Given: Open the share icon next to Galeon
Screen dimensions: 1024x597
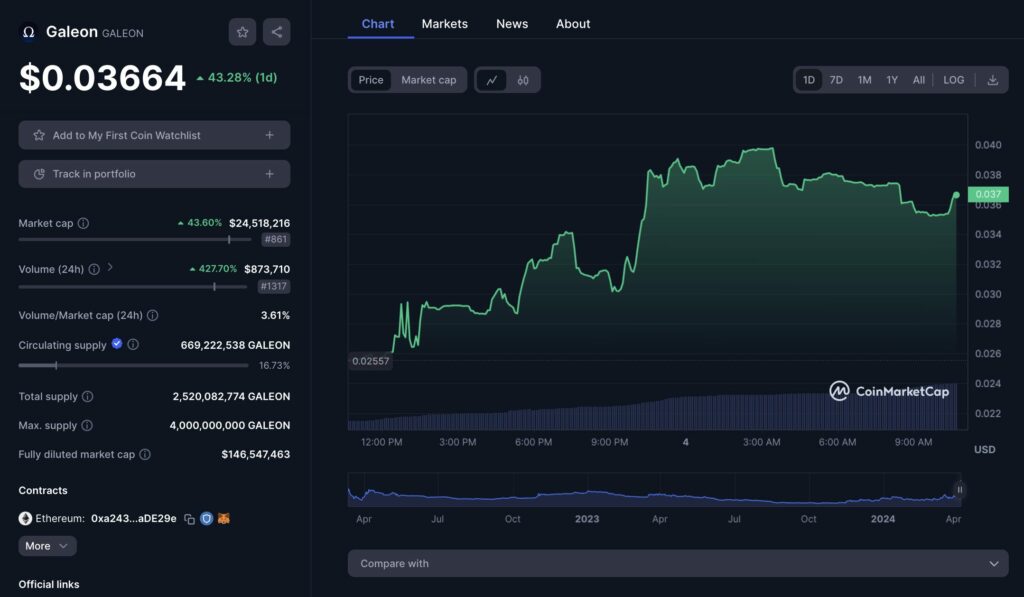Looking at the screenshot, I should 276,32.
